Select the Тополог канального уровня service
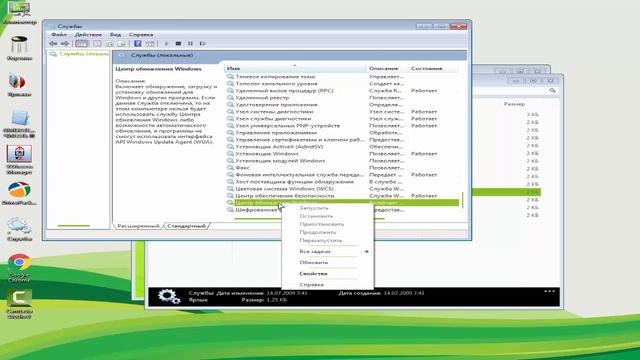The width and height of the screenshot is (640, 360). (x=276, y=84)
